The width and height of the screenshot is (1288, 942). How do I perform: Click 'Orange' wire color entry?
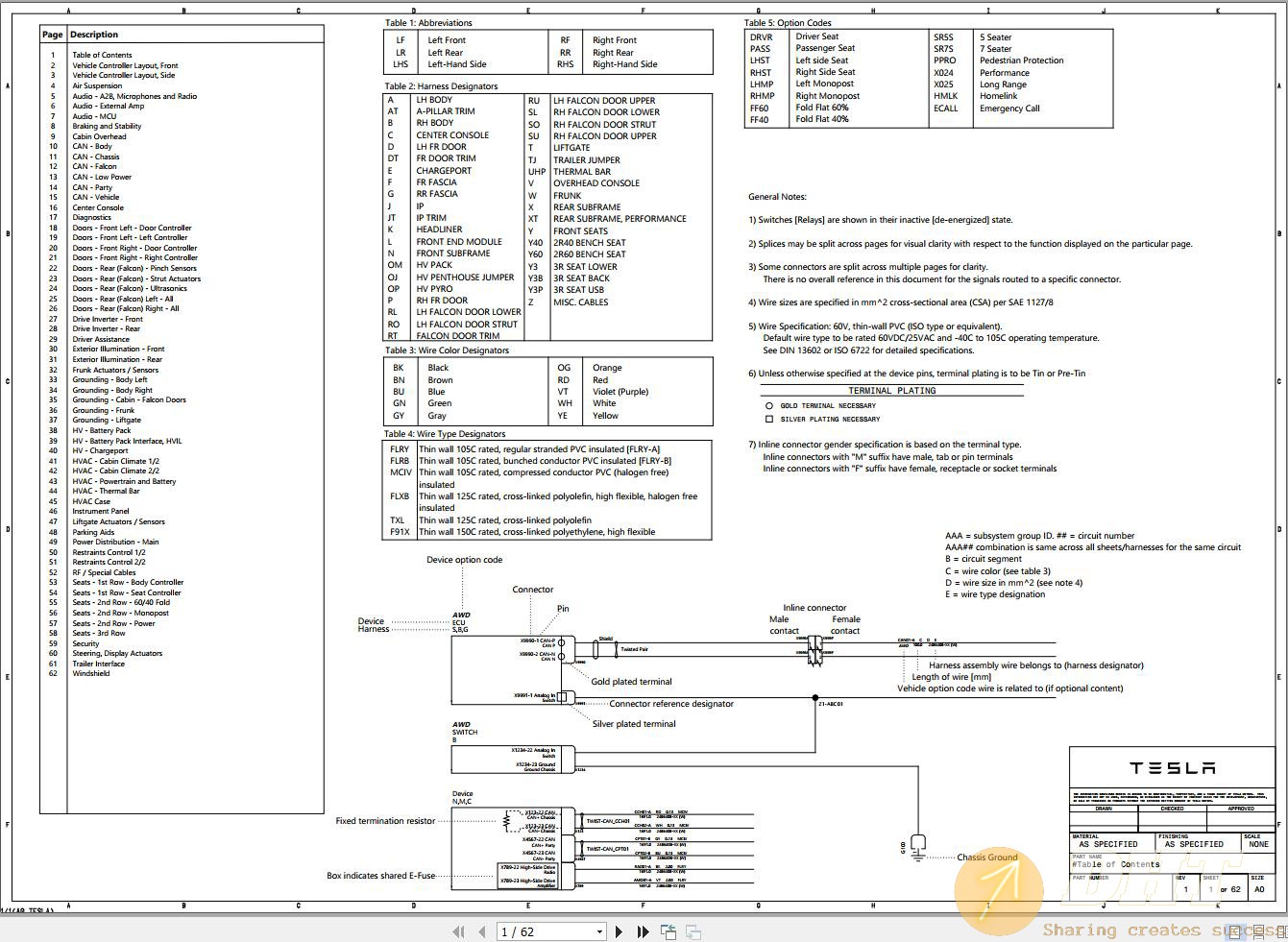point(607,368)
